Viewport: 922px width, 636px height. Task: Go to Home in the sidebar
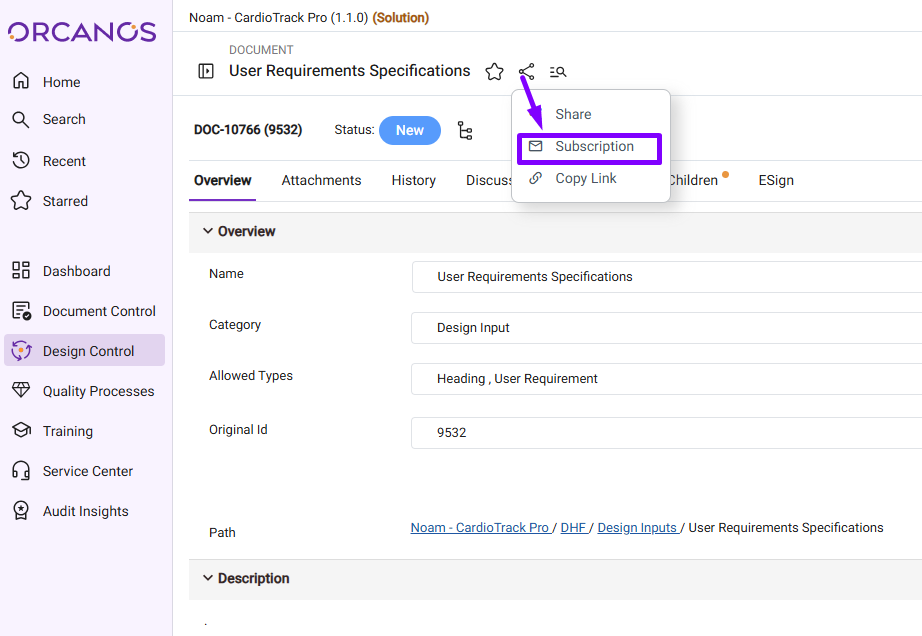[x=61, y=82]
